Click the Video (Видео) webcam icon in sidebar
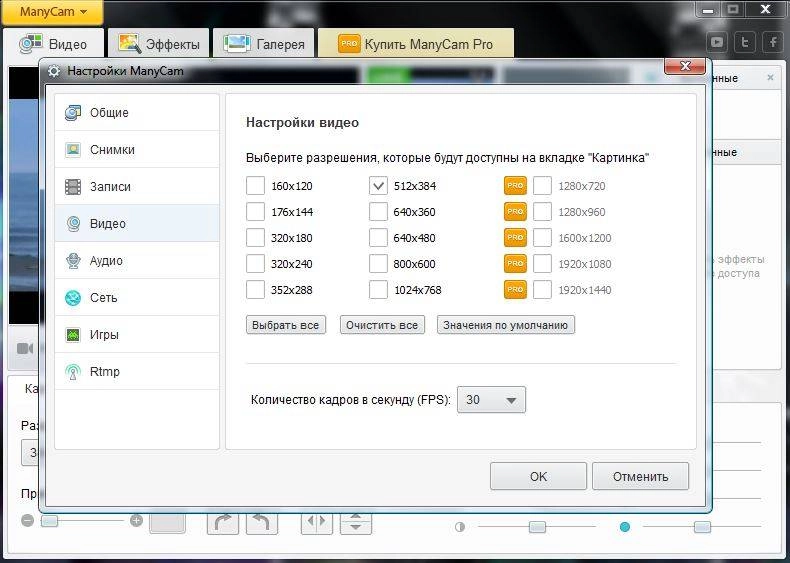Image resolution: width=790 pixels, height=563 pixels. point(73,223)
